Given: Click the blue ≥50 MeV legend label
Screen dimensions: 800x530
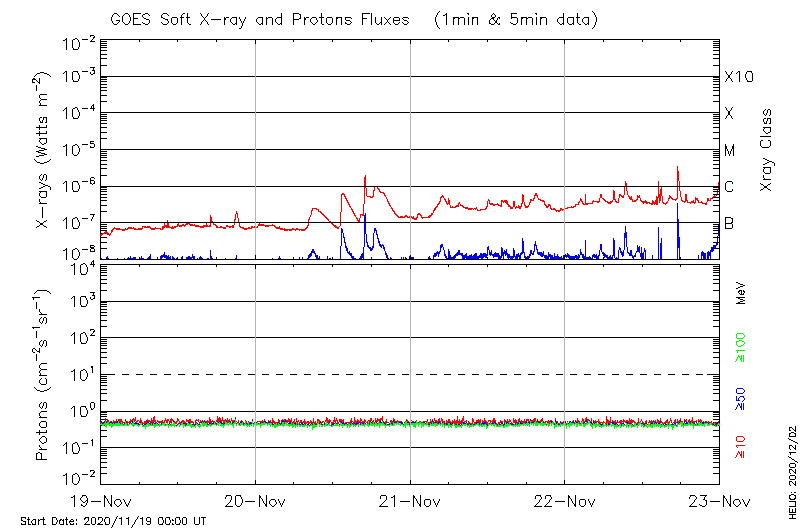Looking at the screenshot, I should (741, 399).
